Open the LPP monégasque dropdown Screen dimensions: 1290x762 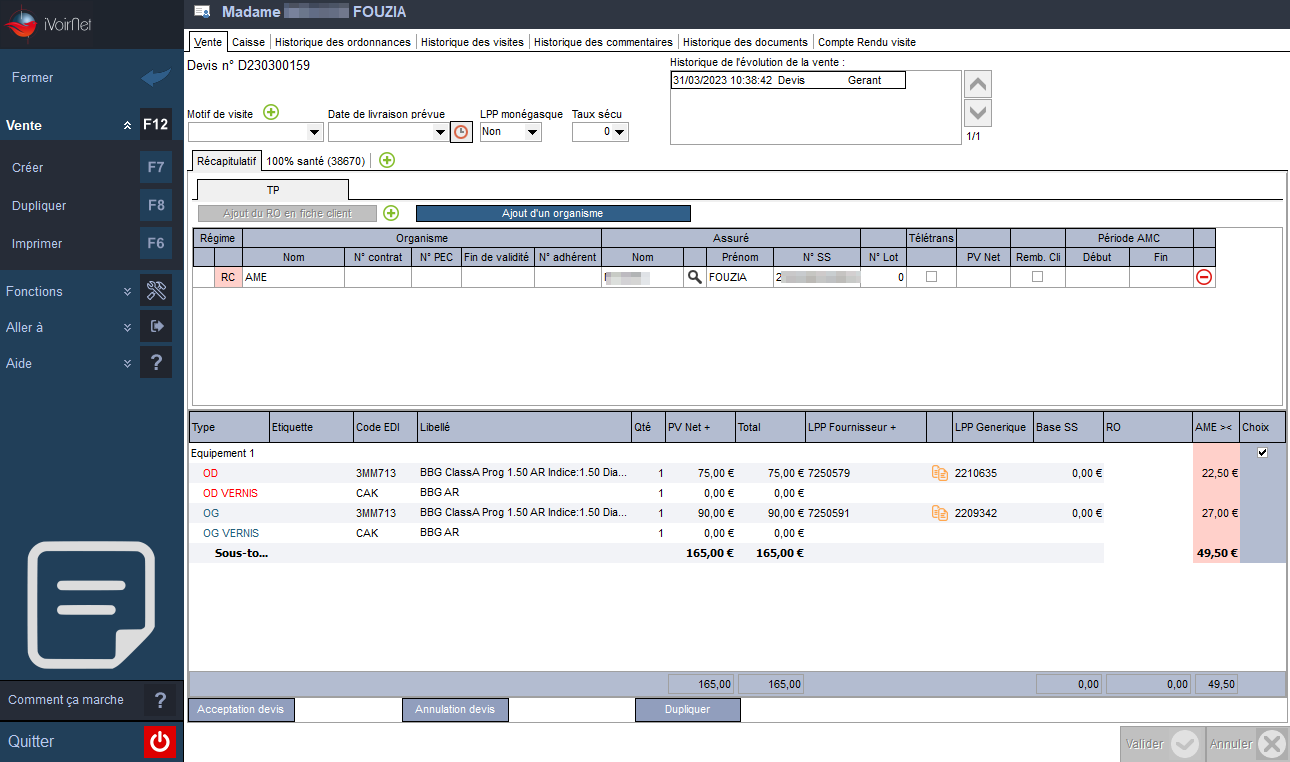pos(511,132)
